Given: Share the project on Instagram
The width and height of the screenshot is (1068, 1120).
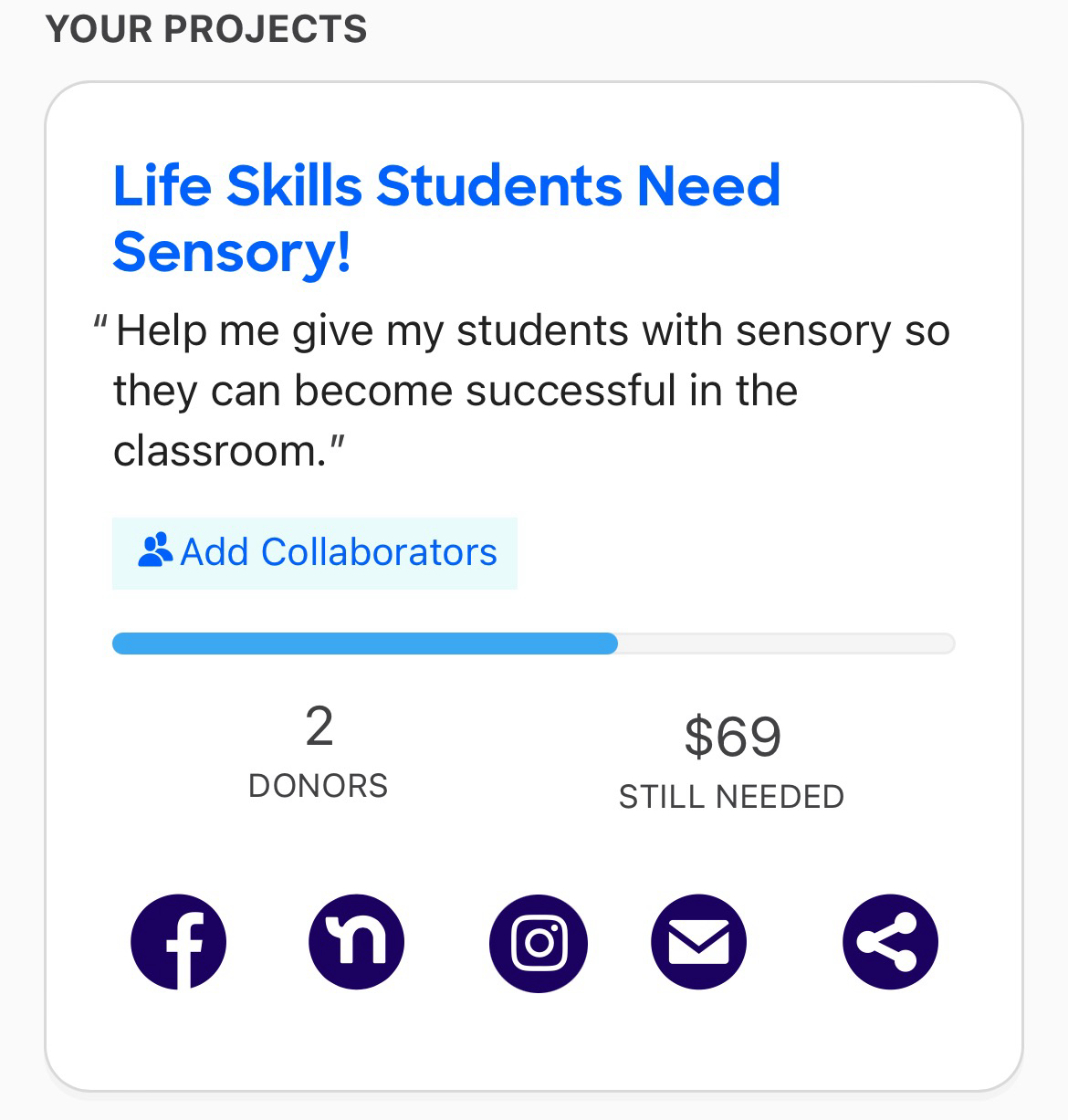Looking at the screenshot, I should (539, 942).
